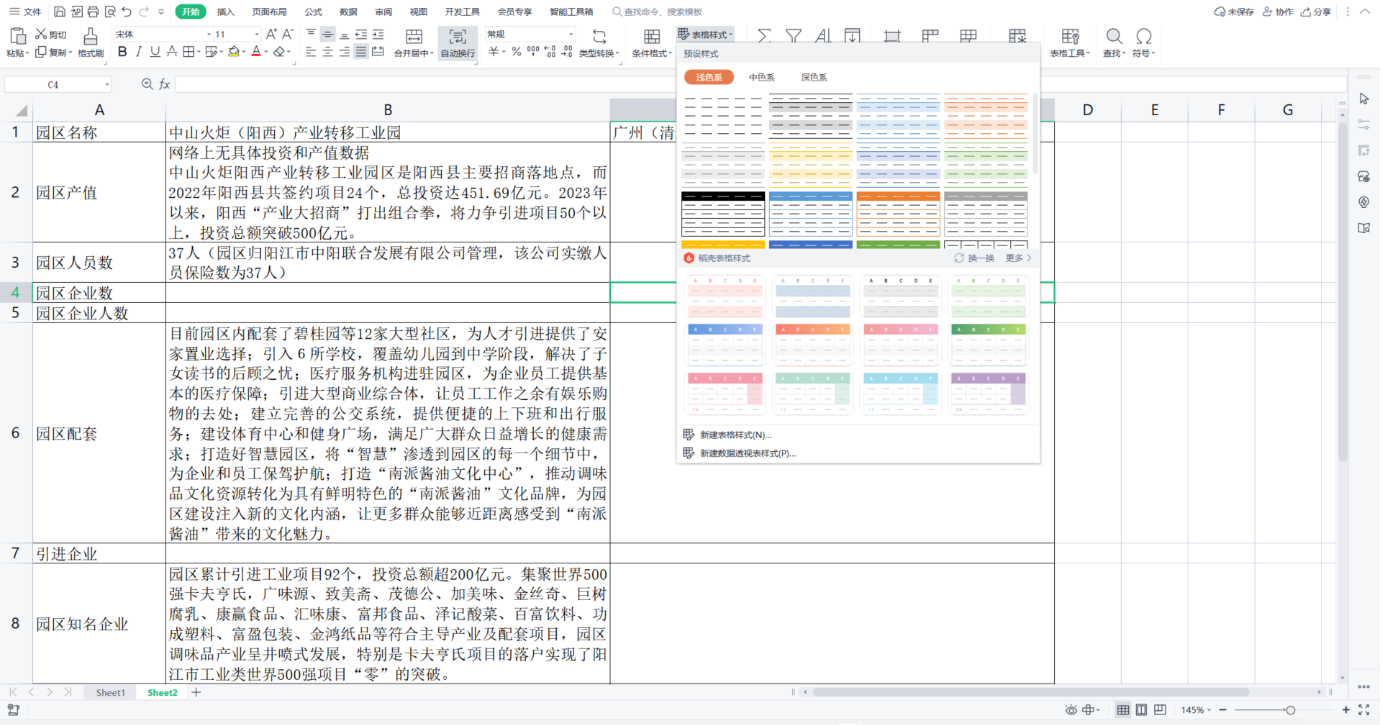This screenshot has height=725, width=1381.
Task: Toggle justify horizontal alignment
Action: tap(361, 52)
